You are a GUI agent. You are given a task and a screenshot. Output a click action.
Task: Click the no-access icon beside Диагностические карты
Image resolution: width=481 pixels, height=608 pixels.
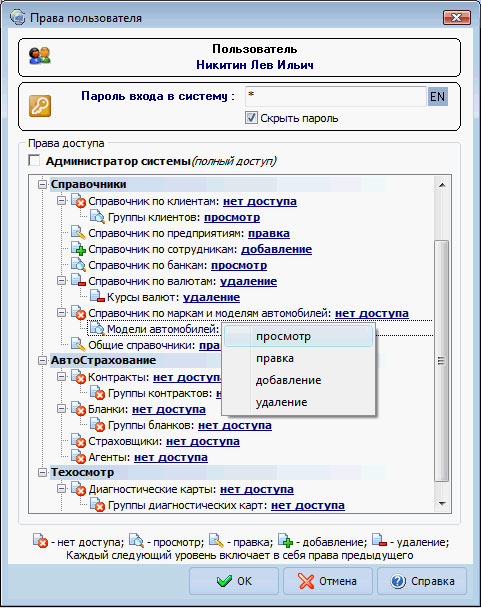(78, 489)
